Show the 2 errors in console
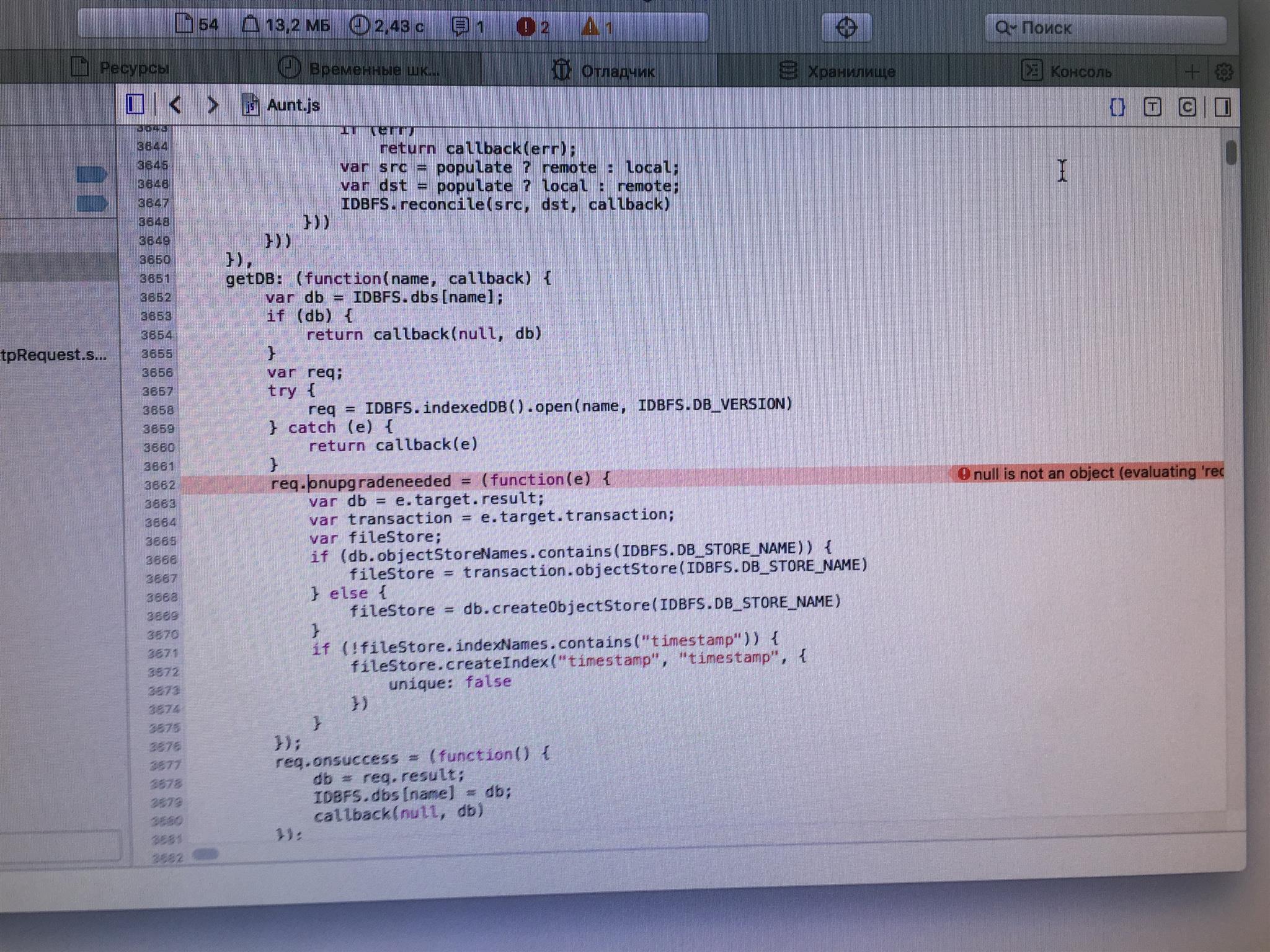Viewport: 1270px width, 952px height. tap(533, 27)
